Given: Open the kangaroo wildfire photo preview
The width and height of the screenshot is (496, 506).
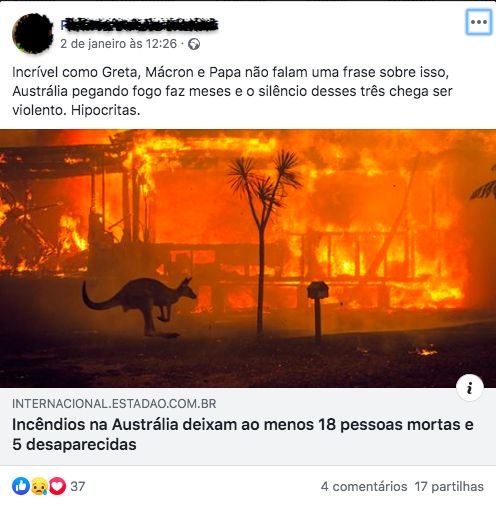Looking at the screenshot, I should pyautogui.click(x=248, y=258).
